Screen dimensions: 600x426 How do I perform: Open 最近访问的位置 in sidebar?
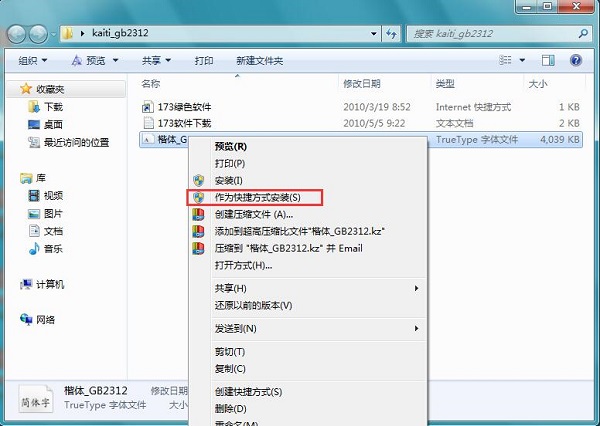click(x=68, y=142)
